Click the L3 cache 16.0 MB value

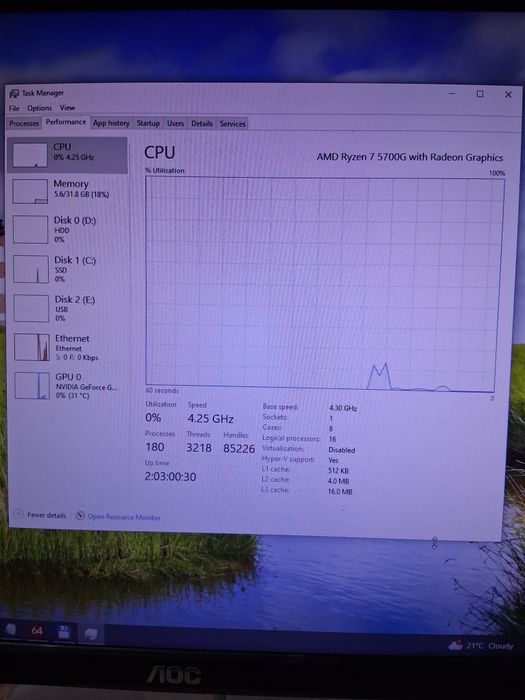click(x=340, y=492)
